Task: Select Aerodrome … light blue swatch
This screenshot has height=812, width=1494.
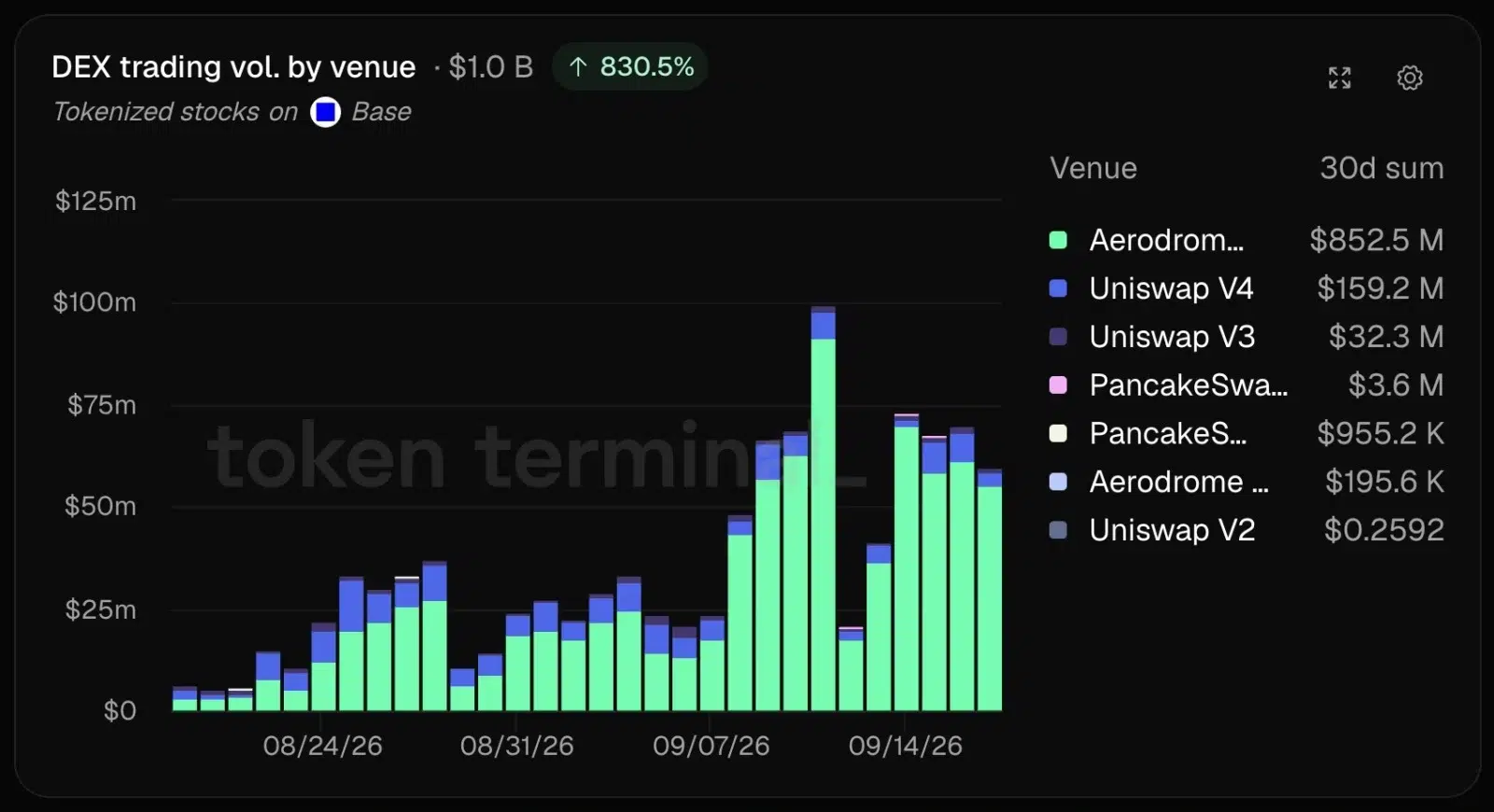Action: 1058,482
